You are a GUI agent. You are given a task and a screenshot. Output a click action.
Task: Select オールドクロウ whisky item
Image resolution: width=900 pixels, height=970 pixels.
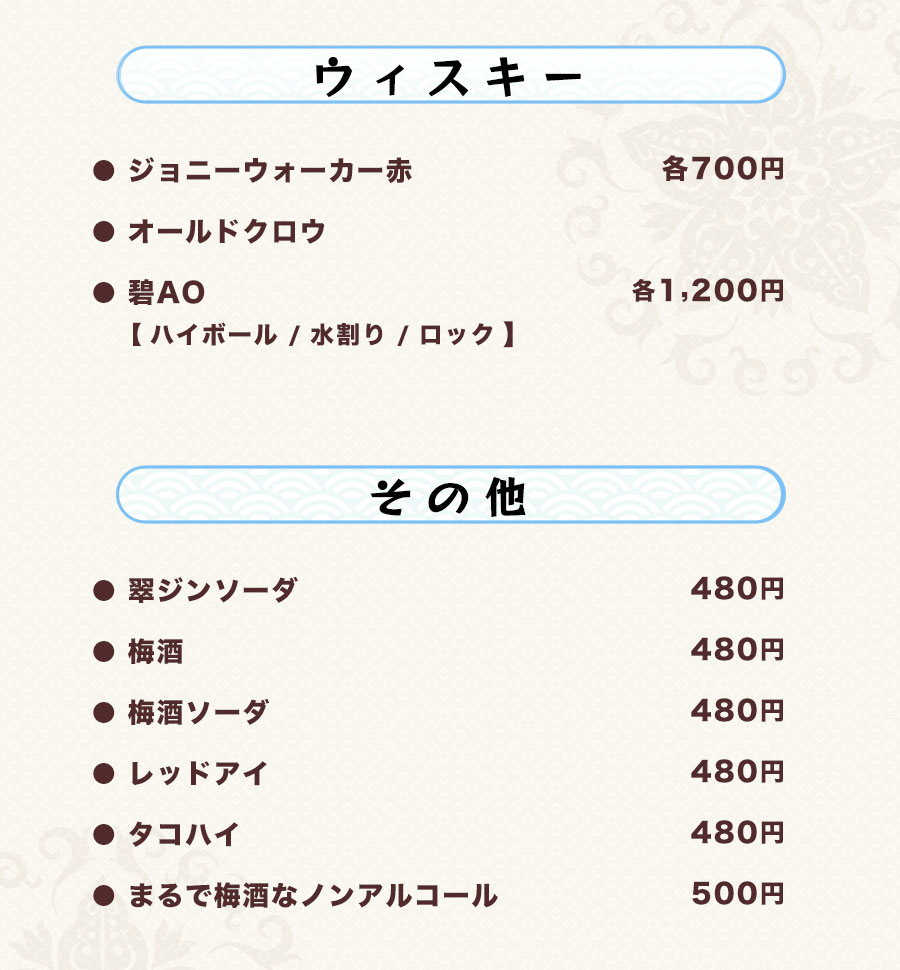(227, 232)
